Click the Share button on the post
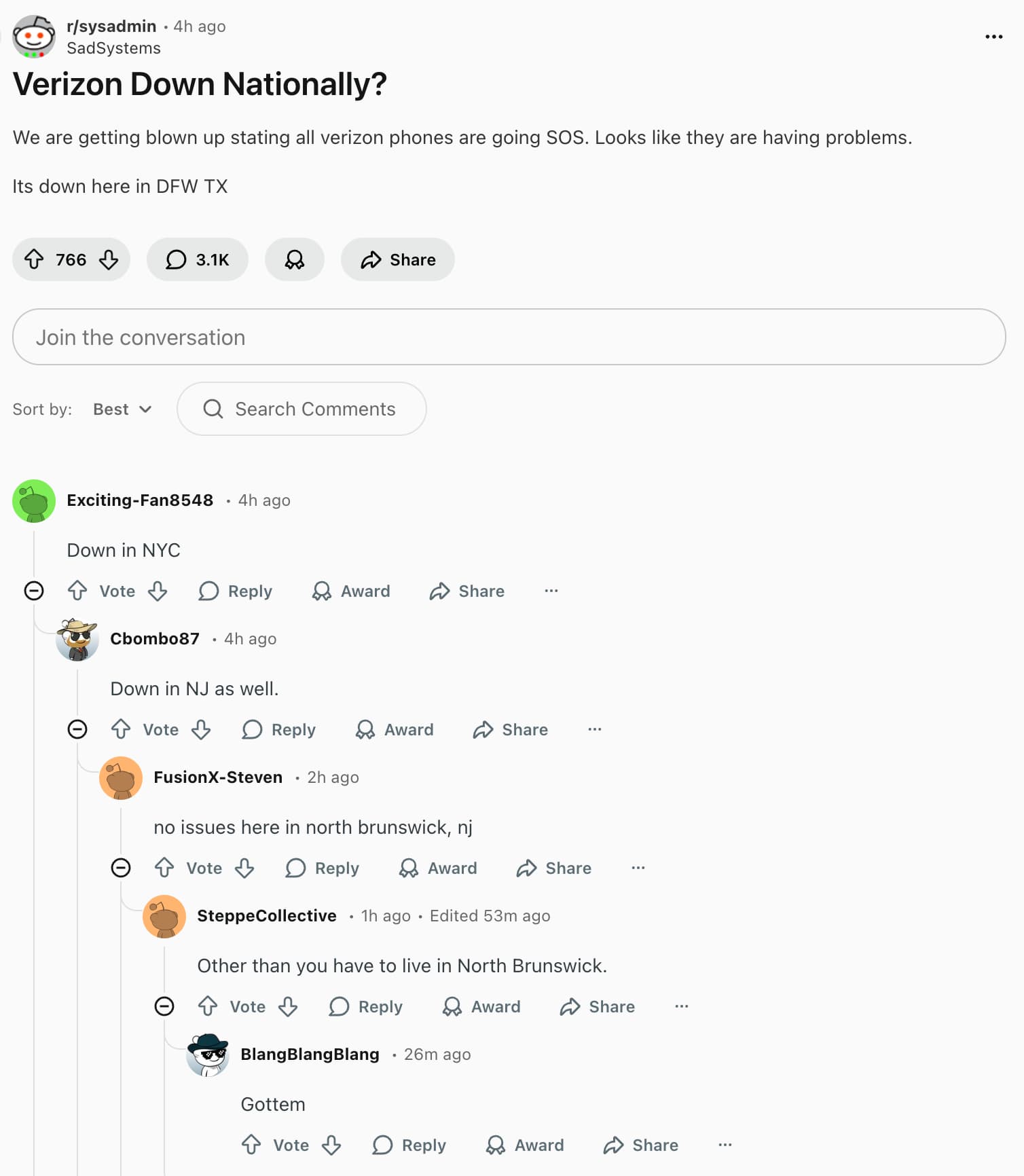 pos(398,259)
